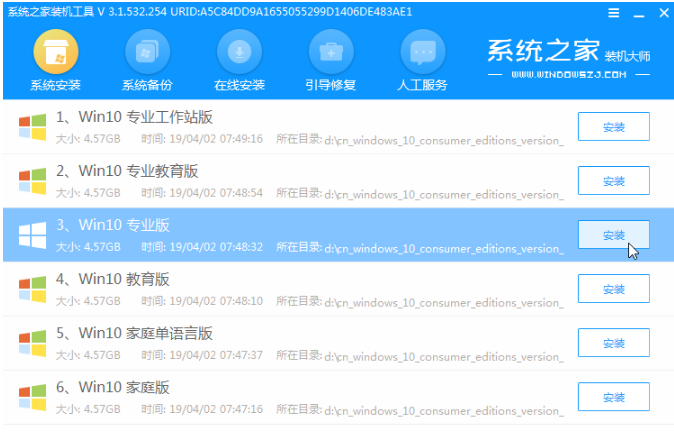Click the timestamp 19/04/02 07:49:16
The height and width of the screenshot is (439, 674).
pyautogui.click(x=216, y=139)
